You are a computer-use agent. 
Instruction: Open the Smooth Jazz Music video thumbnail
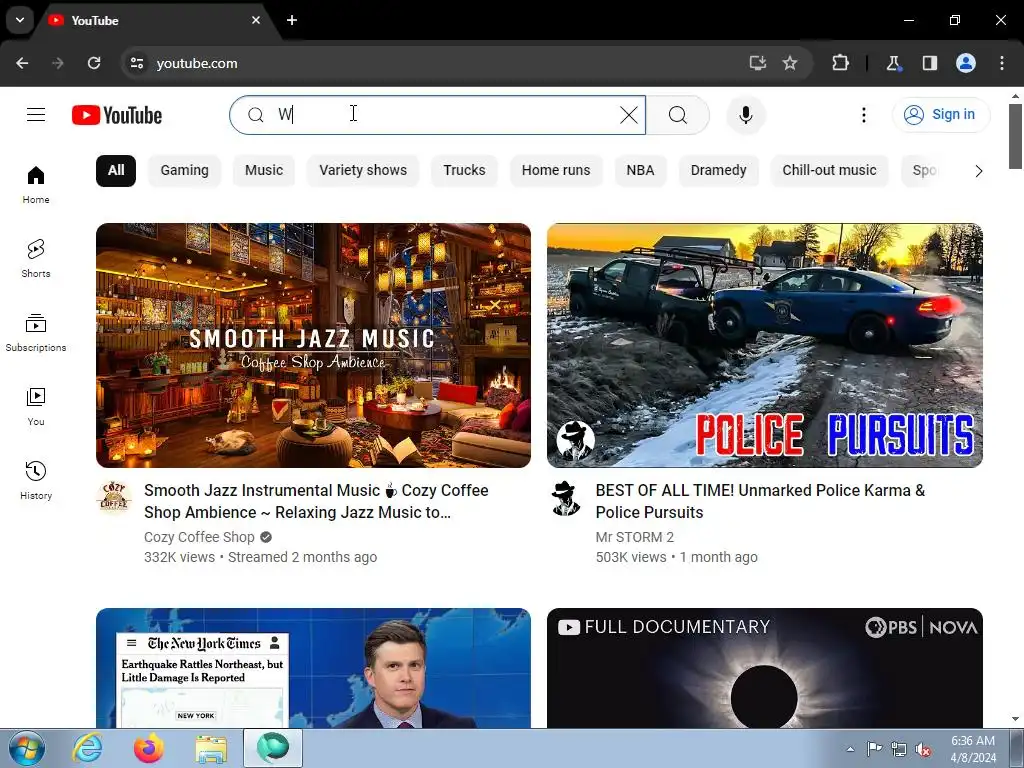[313, 345]
